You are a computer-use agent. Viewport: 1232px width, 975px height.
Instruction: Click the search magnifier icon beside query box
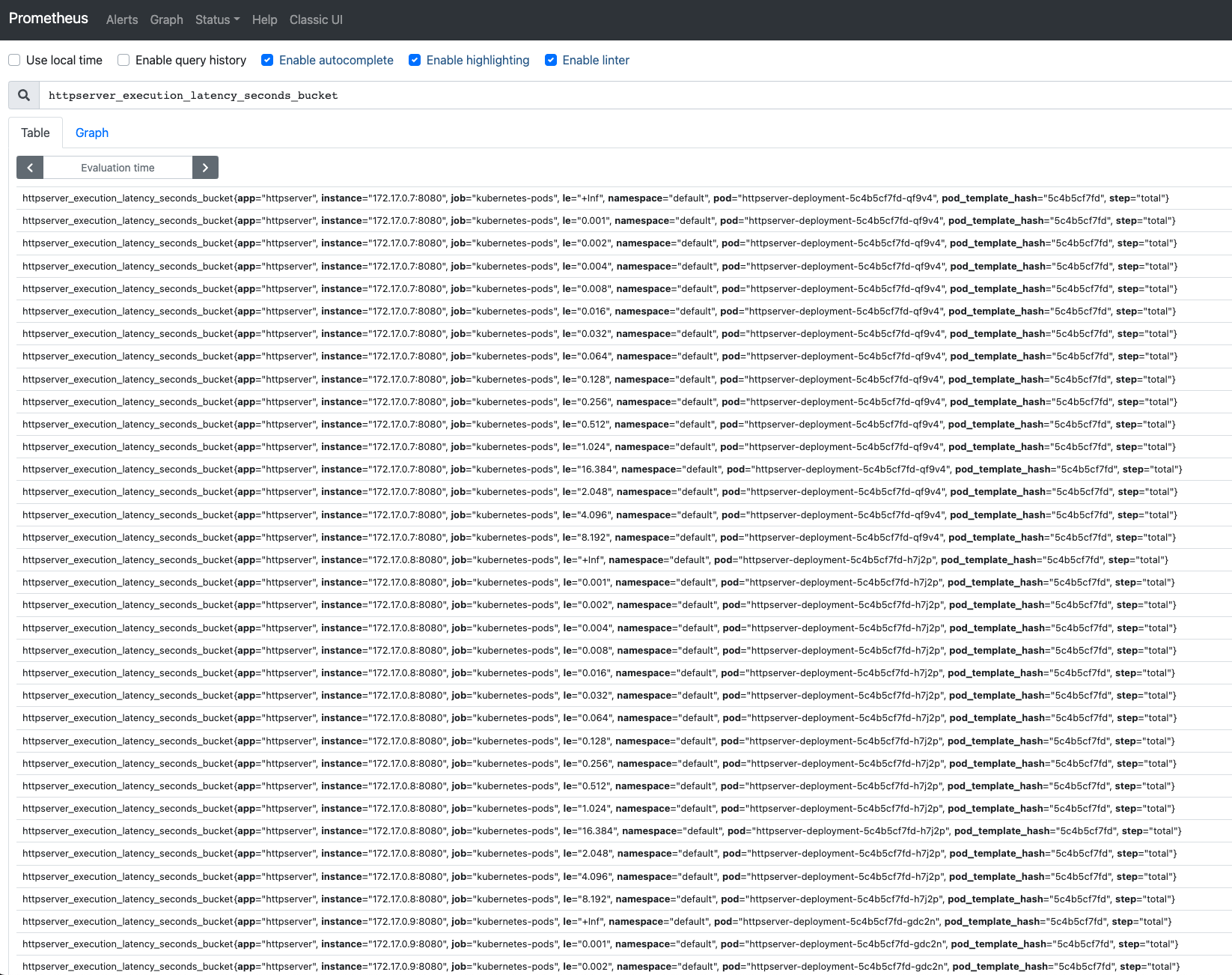24,95
